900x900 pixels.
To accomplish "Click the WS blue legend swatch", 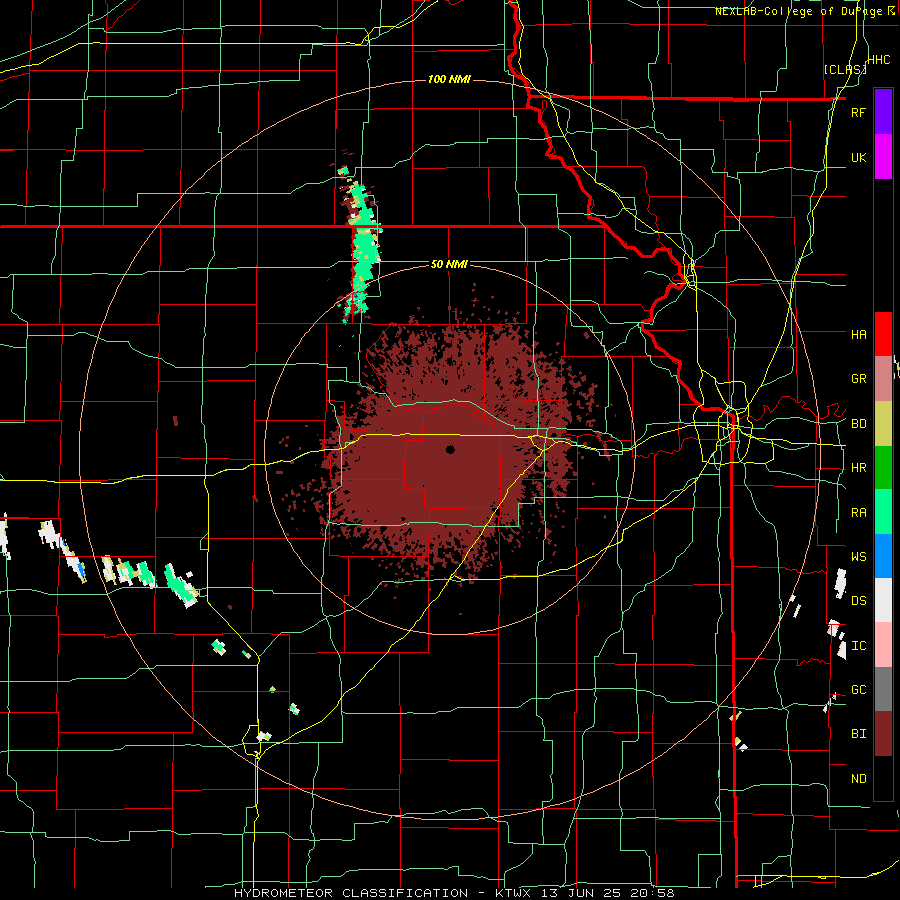I will 883,556.
